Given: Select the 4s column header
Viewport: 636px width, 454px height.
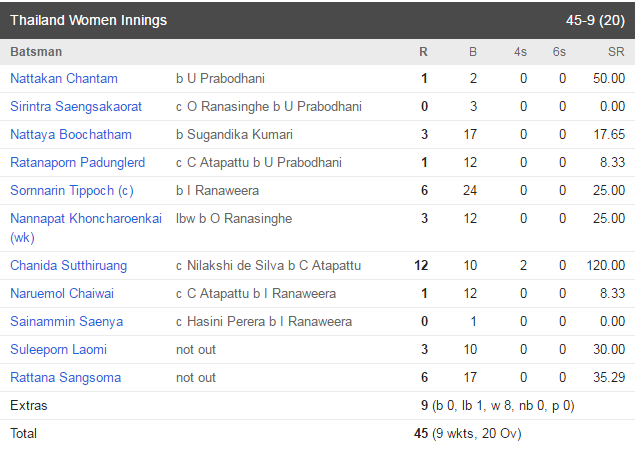Looking at the screenshot, I should (520, 52).
